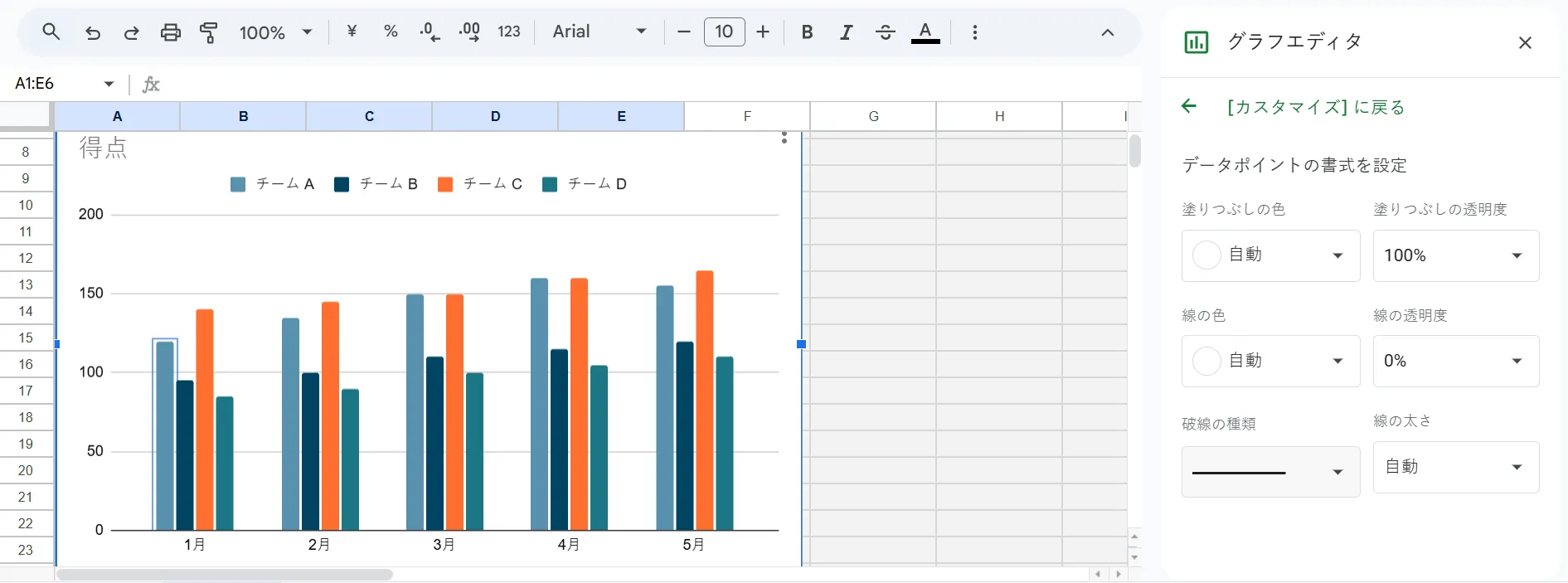The image size is (1568, 583).
Task: Open the Arial font dropdown
Action: 600,32
